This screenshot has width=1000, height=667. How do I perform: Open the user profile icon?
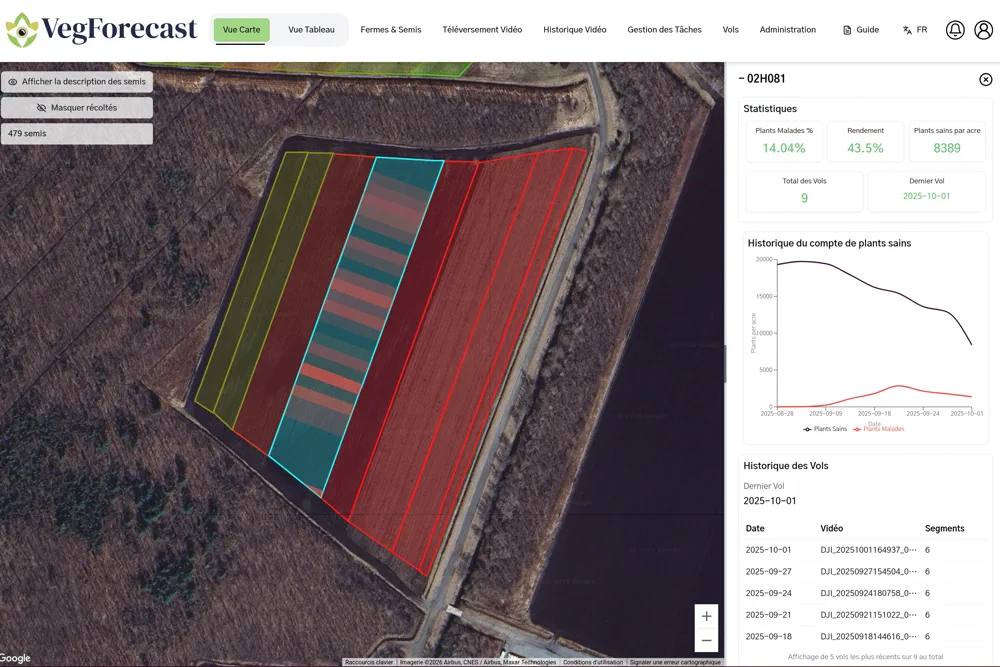984,30
